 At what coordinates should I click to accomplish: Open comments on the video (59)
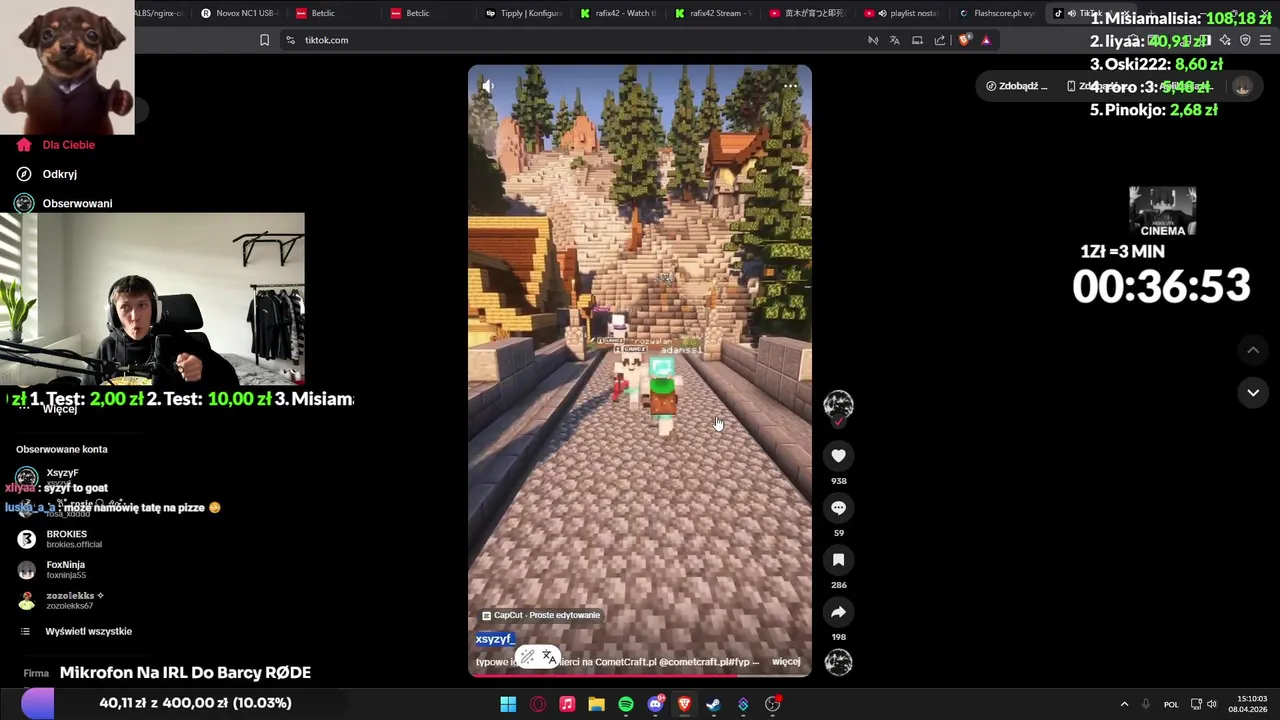pos(838,508)
